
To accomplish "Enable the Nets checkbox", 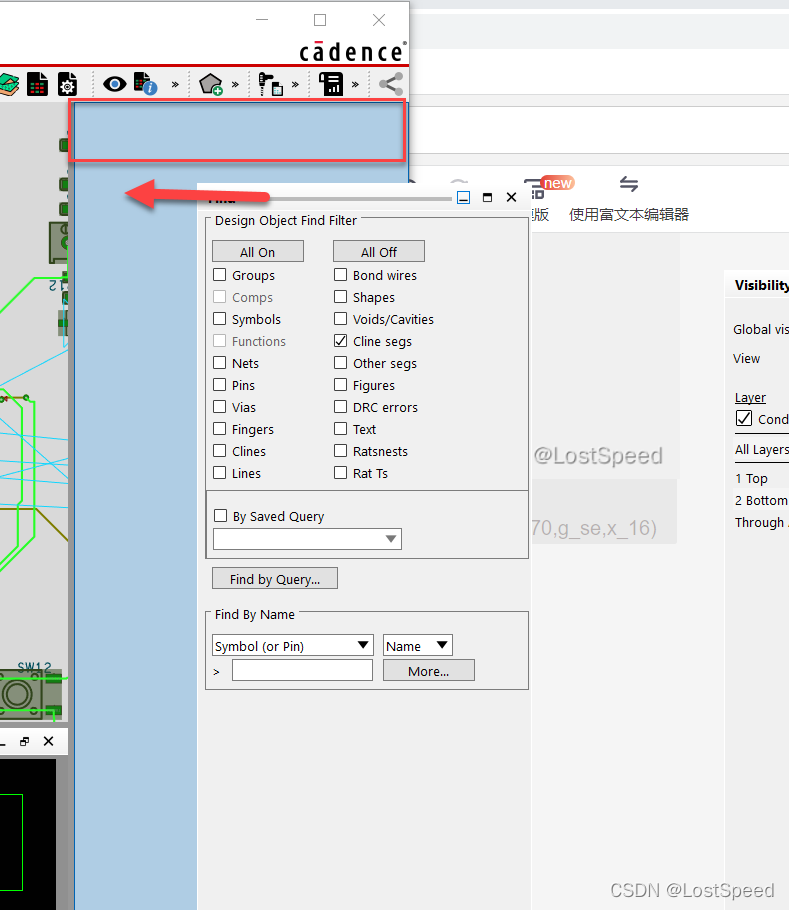I will pos(219,363).
